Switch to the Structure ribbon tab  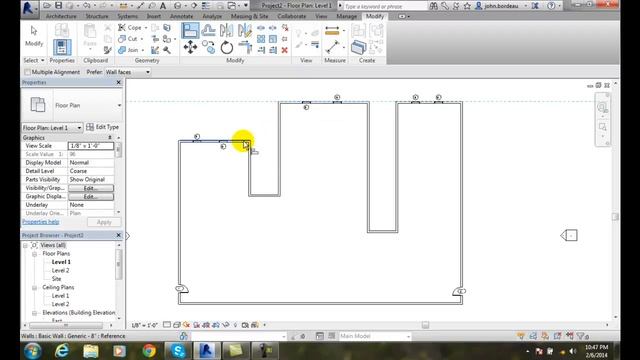97,16
